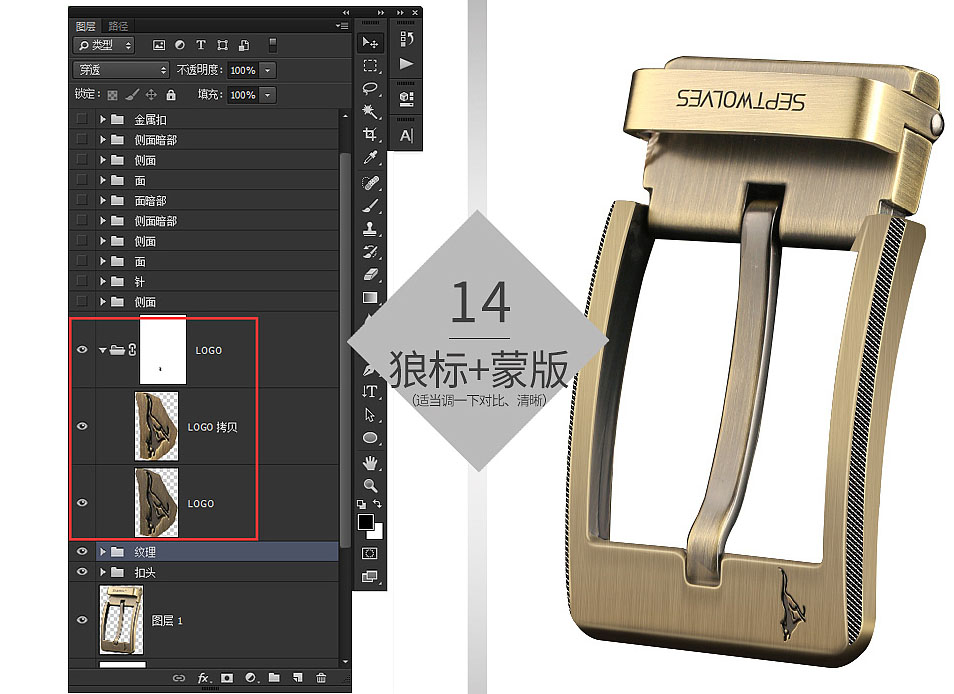Image resolution: width=954 pixels, height=694 pixels.
Task: Delete layer with trash icon
Action: point(321,678)
